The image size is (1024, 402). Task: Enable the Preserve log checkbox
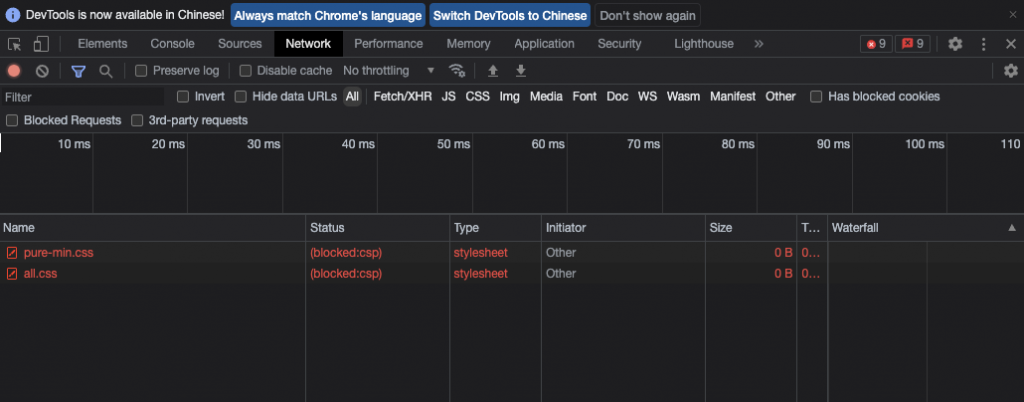[141, 71]
